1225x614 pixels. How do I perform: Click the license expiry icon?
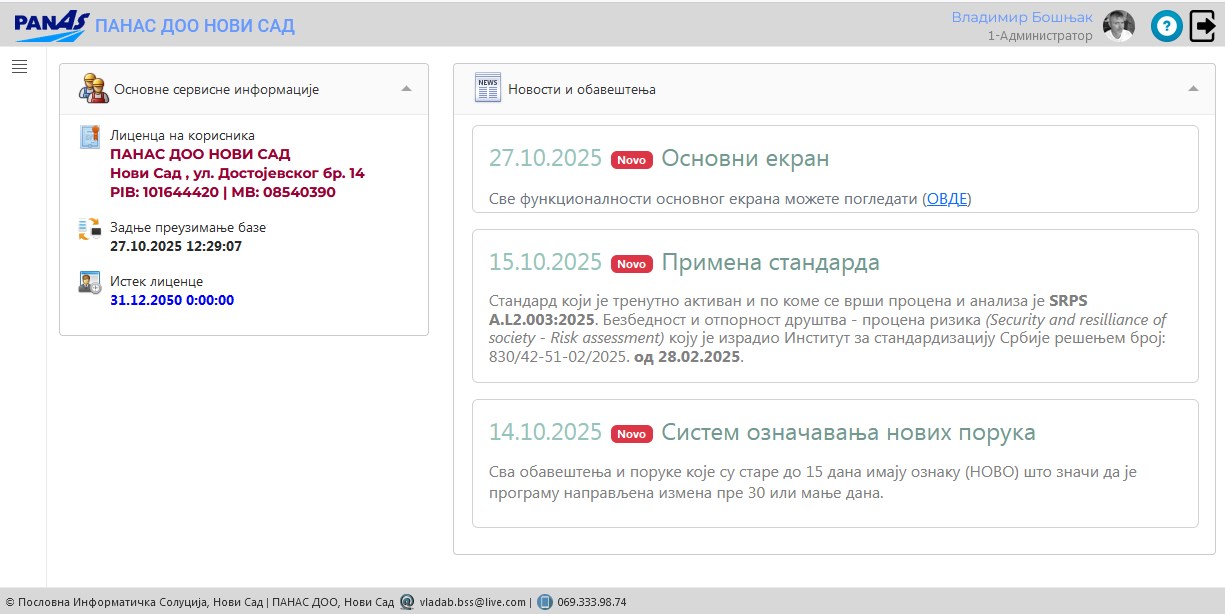pyautogui.click(x=90, y=283)
